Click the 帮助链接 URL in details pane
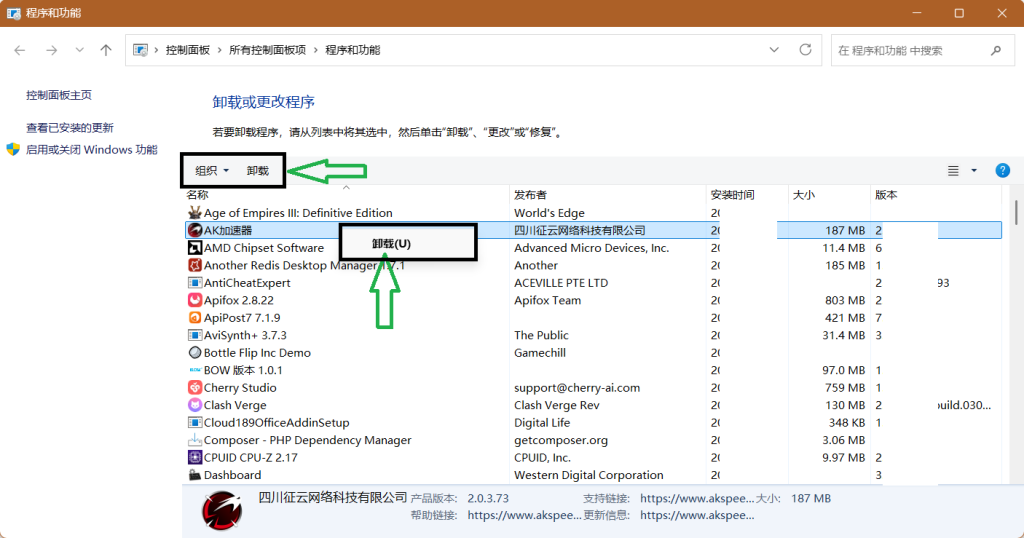The width and height of the screenshot is (1024, 538). click(x=524, y=515)
